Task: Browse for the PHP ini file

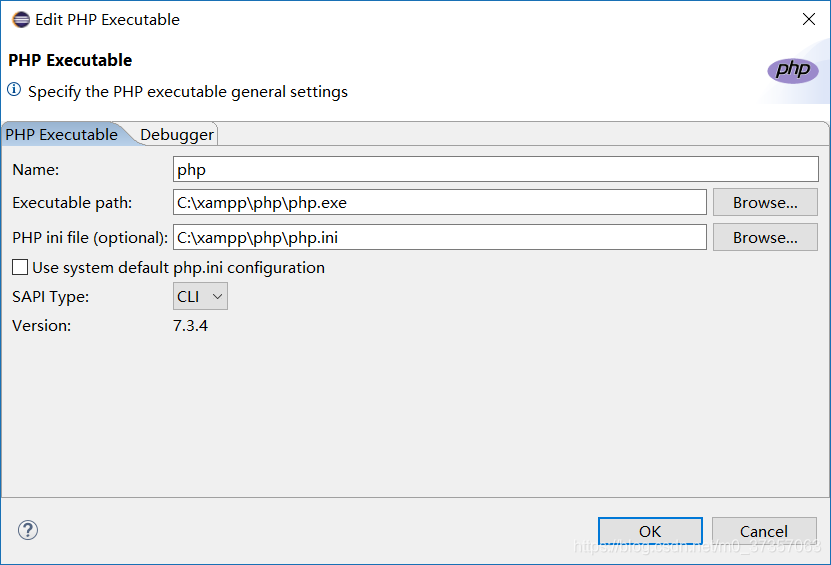Action: (x=765, y=237)
